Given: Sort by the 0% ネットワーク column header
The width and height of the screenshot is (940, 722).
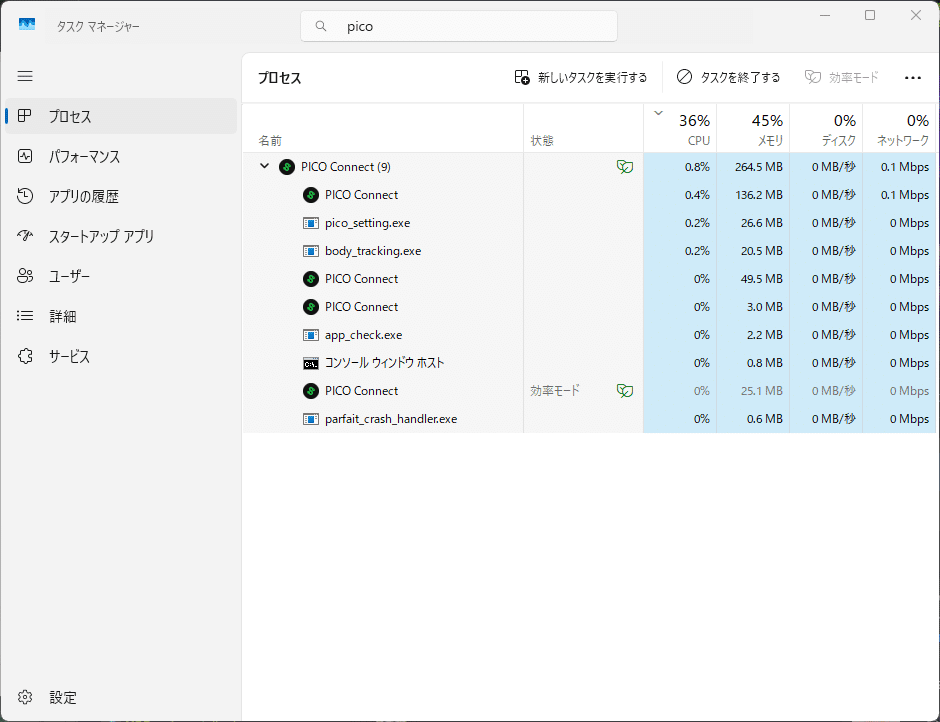Looking at the screenshot, I should (899, 128).
